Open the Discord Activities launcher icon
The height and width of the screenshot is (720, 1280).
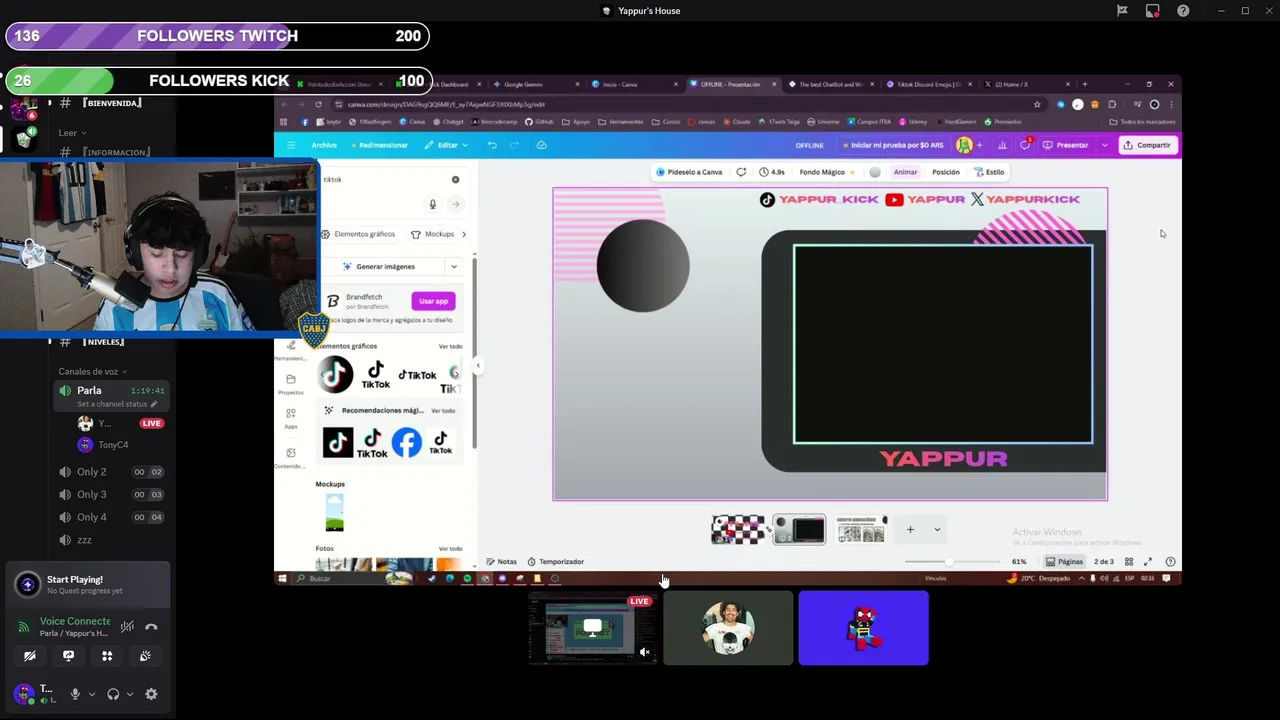coord(107,656)
